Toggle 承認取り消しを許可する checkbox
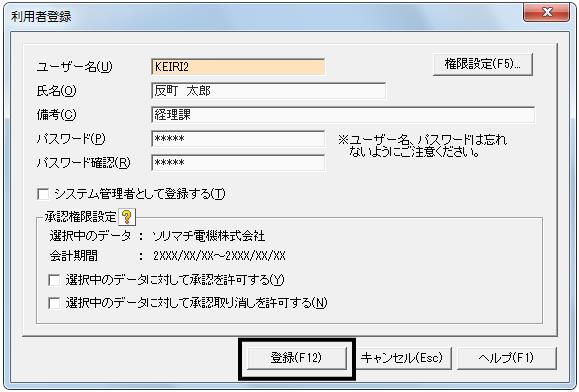The height and width of the screenshot is (392, 579). [x=54, y=303]
